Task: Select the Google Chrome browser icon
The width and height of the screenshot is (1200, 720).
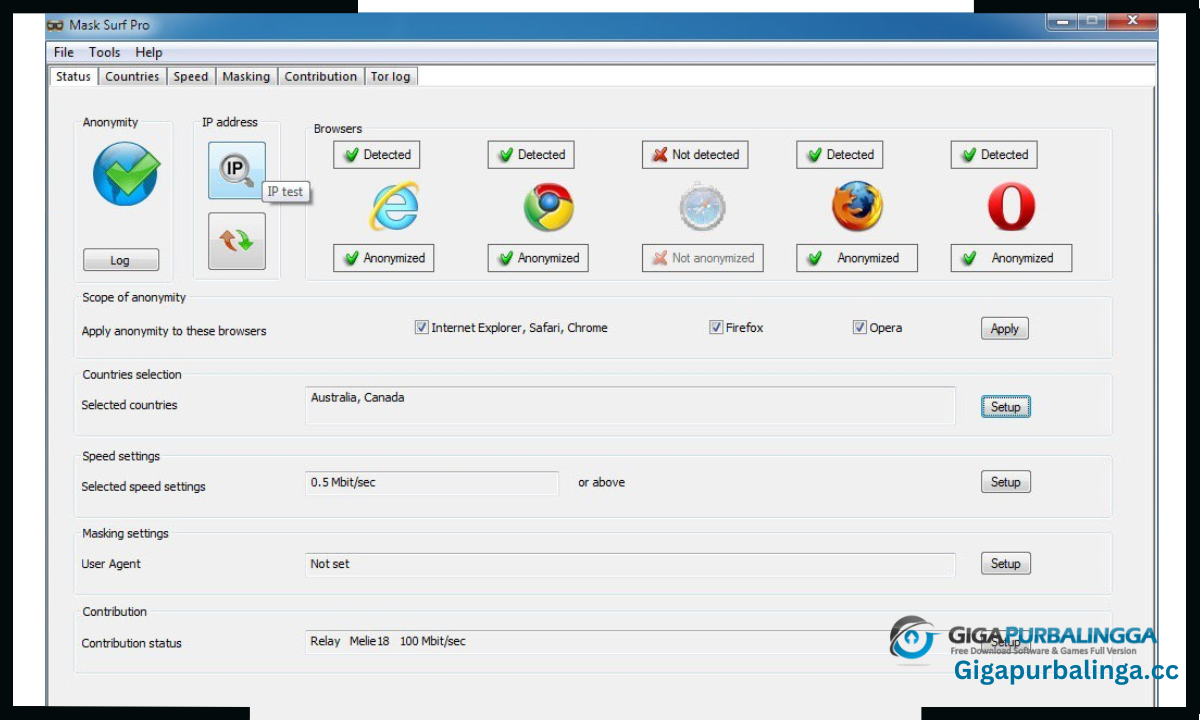Action: pos(548,207)
